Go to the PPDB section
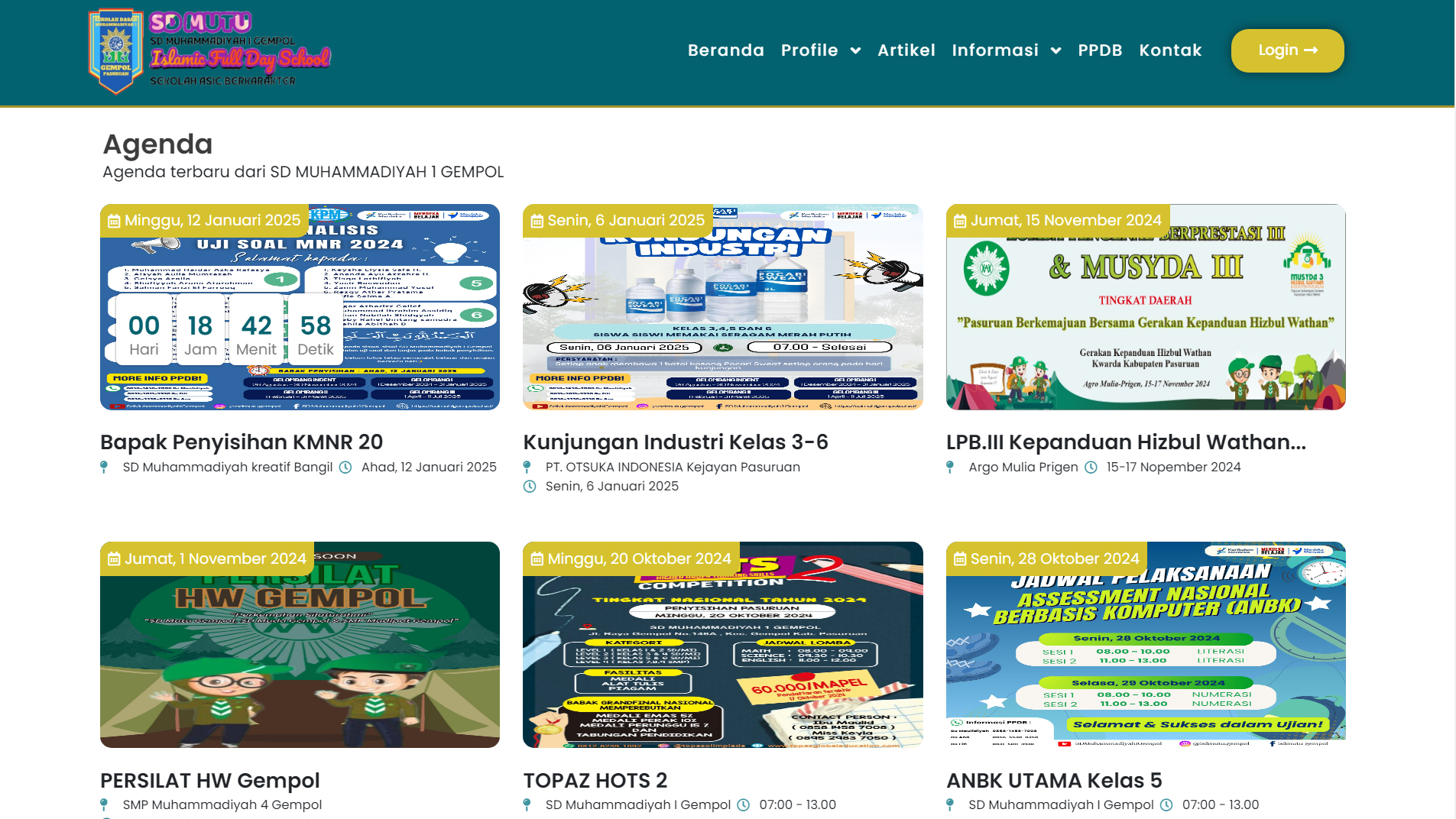Viewport: 1456px width, 819px height. point(1101,50)
